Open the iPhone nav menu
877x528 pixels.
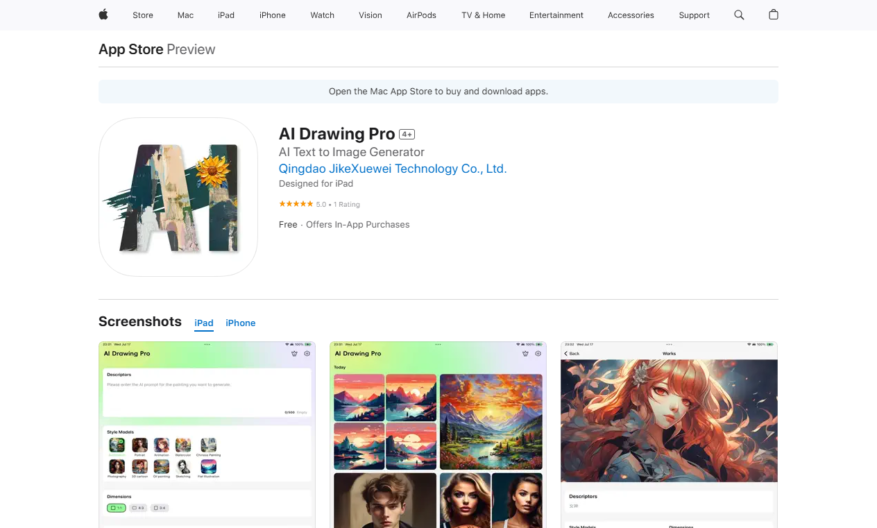click(x=272, y=15)
